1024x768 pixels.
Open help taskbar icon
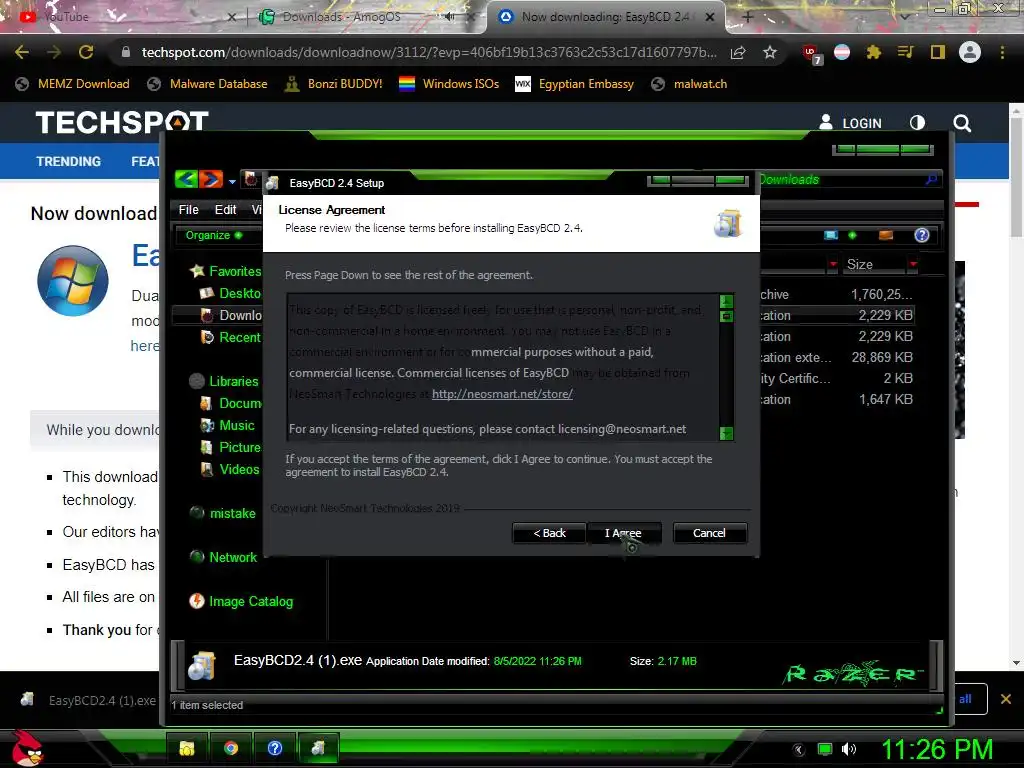click(x=275, y=748)
